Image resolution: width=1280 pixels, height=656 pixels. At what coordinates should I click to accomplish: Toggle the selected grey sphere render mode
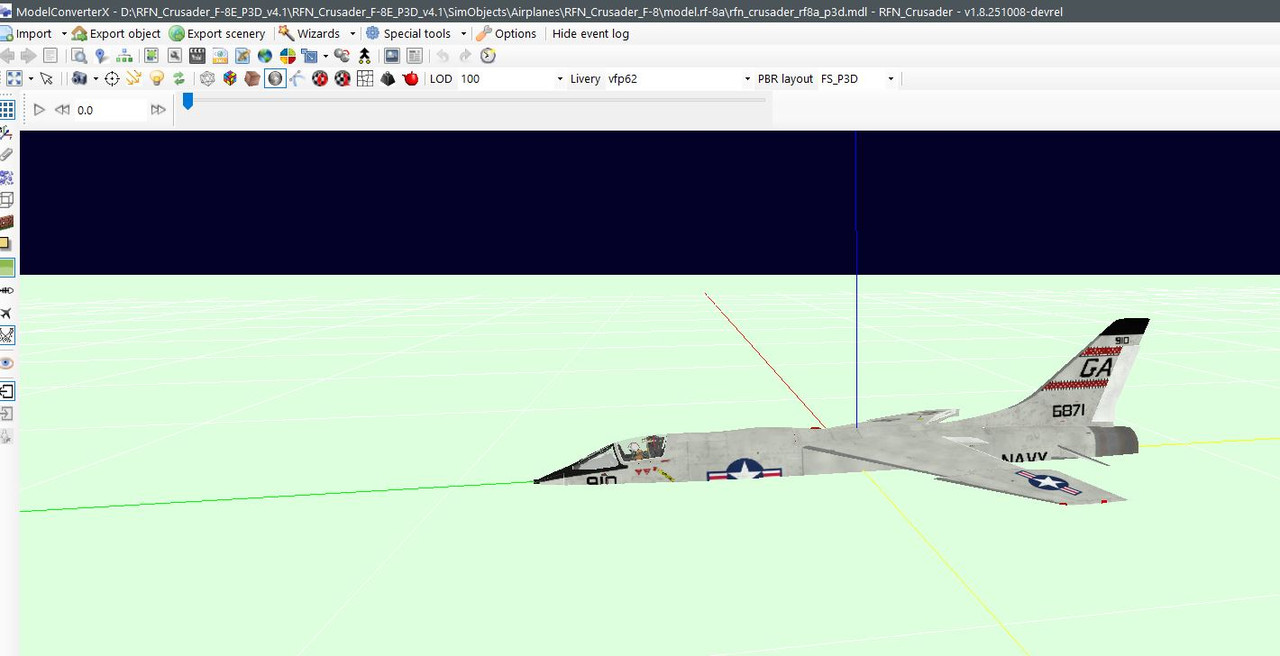point(275,79)
